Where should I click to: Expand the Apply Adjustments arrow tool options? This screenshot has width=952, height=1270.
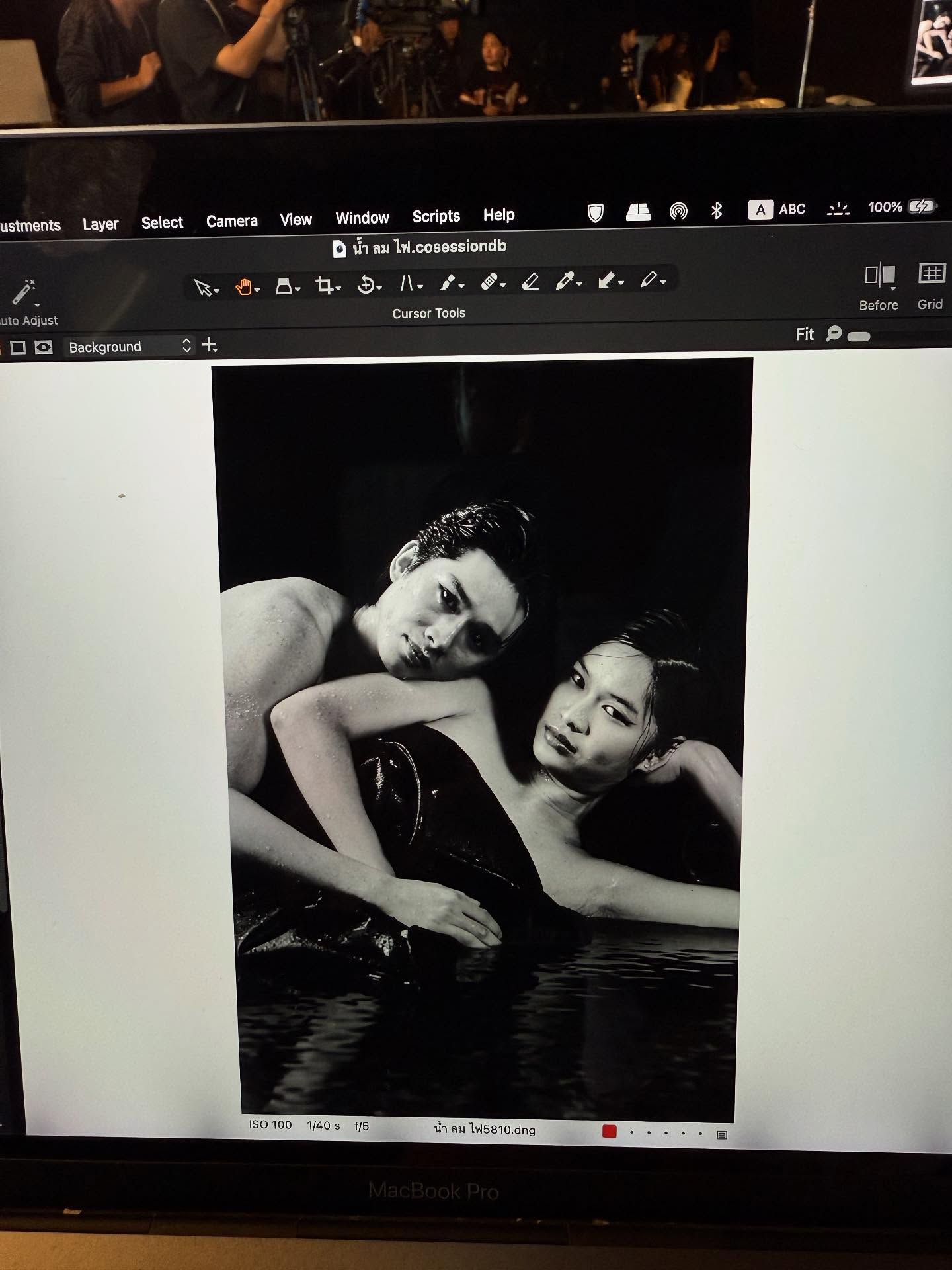(621, 283)
